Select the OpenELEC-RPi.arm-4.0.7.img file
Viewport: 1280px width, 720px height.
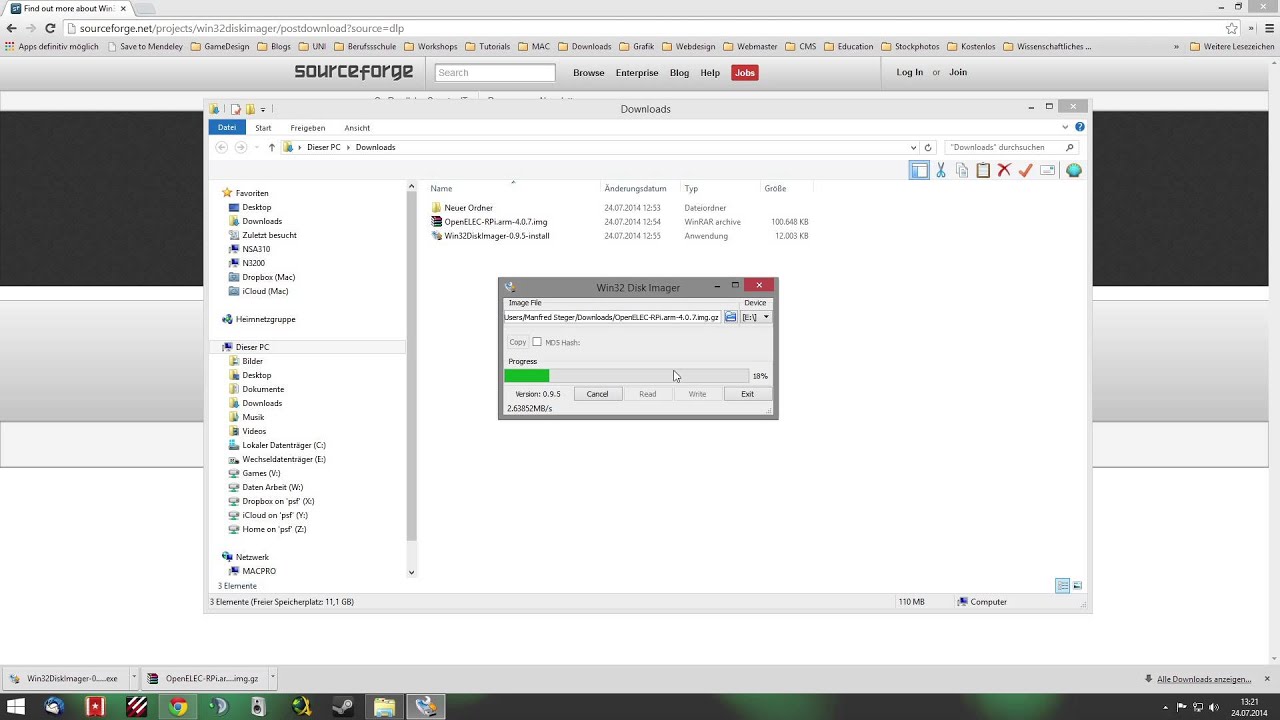click(x=495, y=222)
